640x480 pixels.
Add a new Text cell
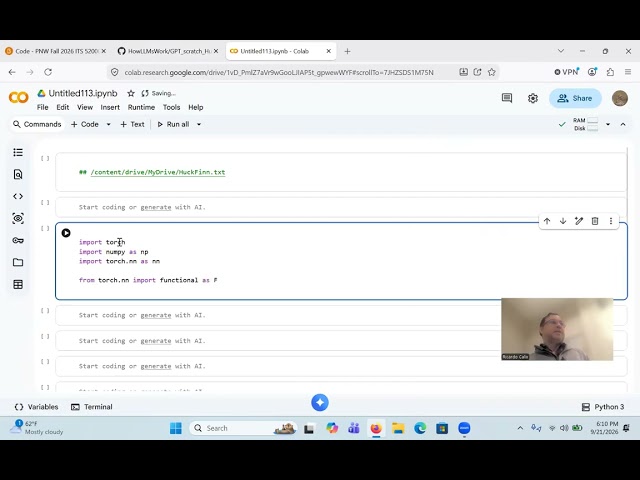[x=132, y=124]
